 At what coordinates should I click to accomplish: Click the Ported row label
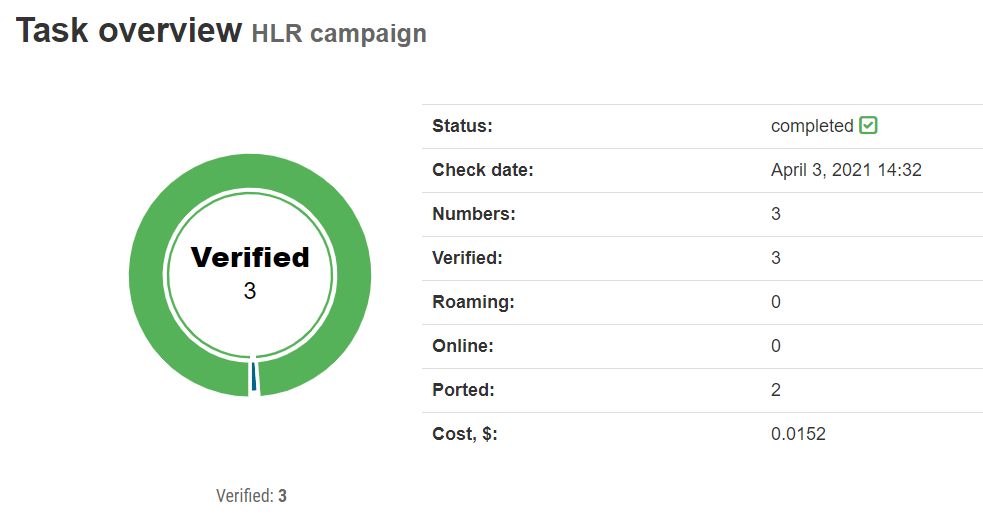click(463, 390)
